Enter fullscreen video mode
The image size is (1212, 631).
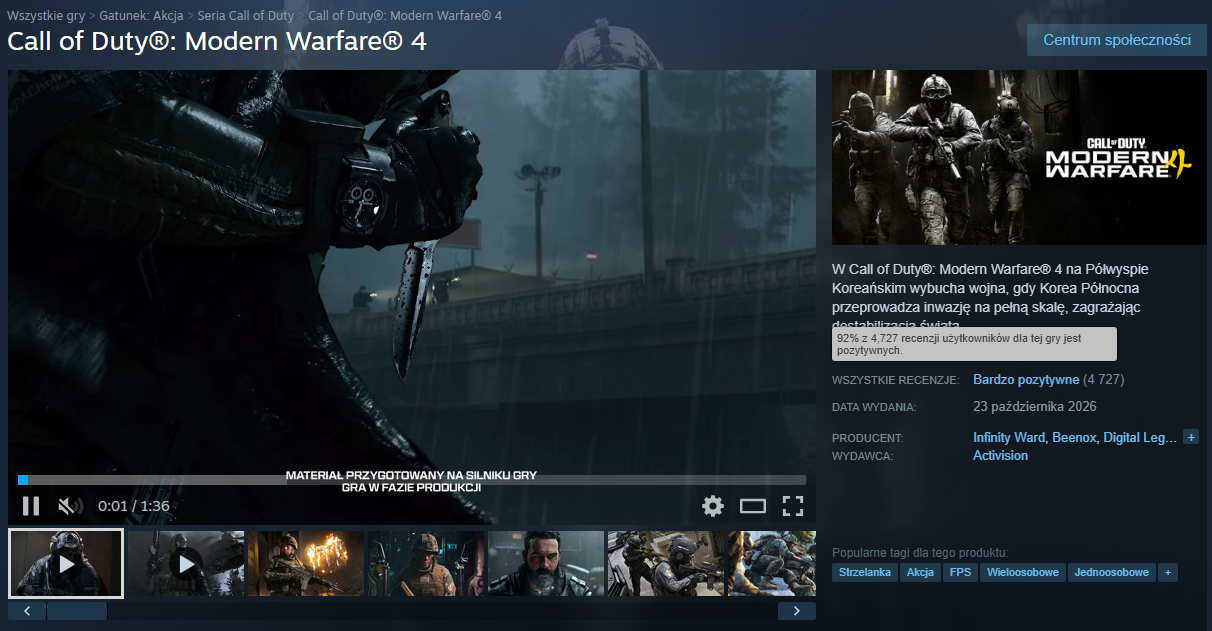click(x=793, y=506)
